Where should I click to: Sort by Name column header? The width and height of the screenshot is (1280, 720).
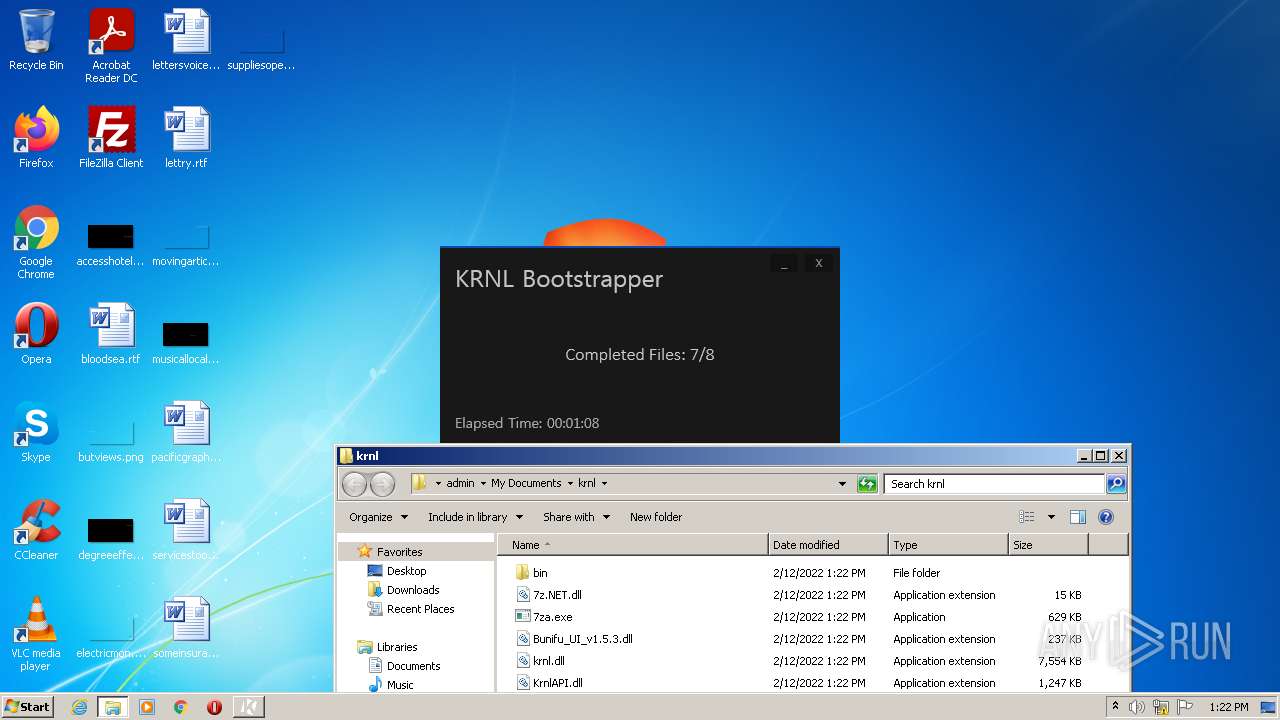pos(633,545)
